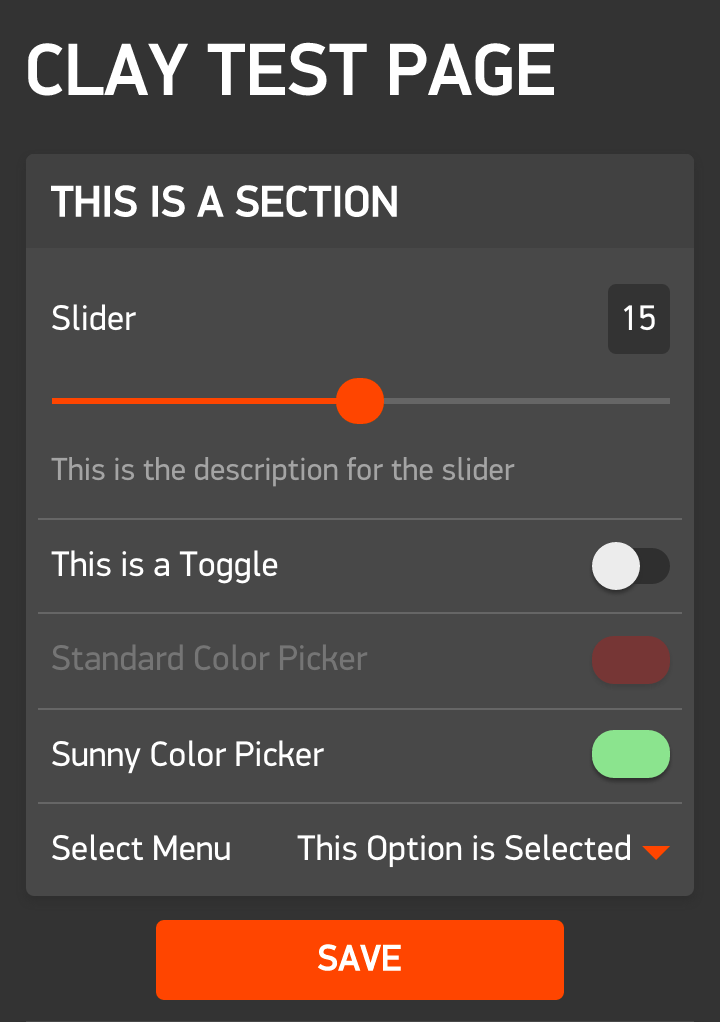Click the "THIS IS A SECTION" heading
Viewport: 720px width, 1022px height.
click(x=225, y=202)
